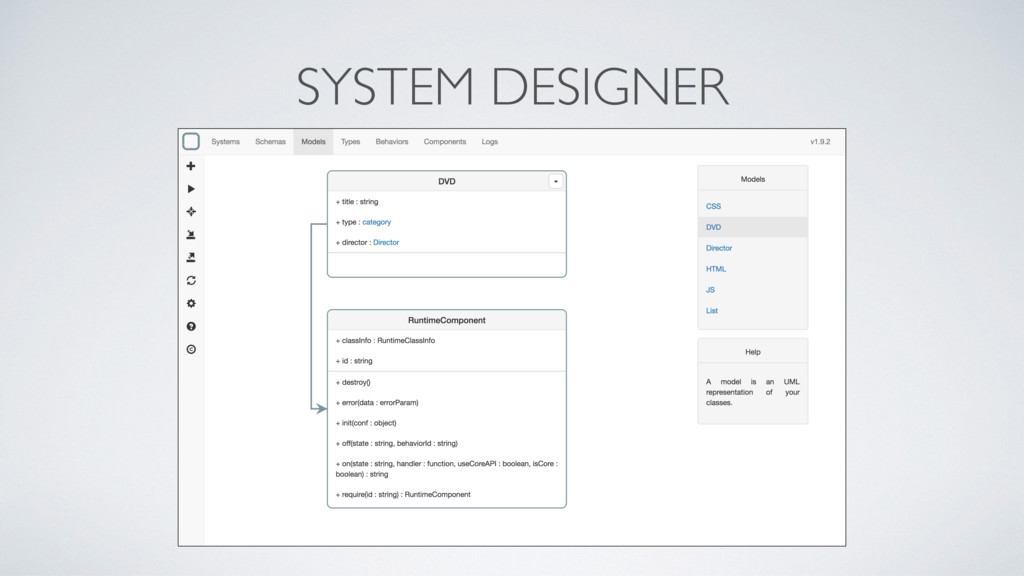The width and height of the screenshot is (1024, 576).
Task: Click the RuntimeComponent model header
Action: (446, 320)
